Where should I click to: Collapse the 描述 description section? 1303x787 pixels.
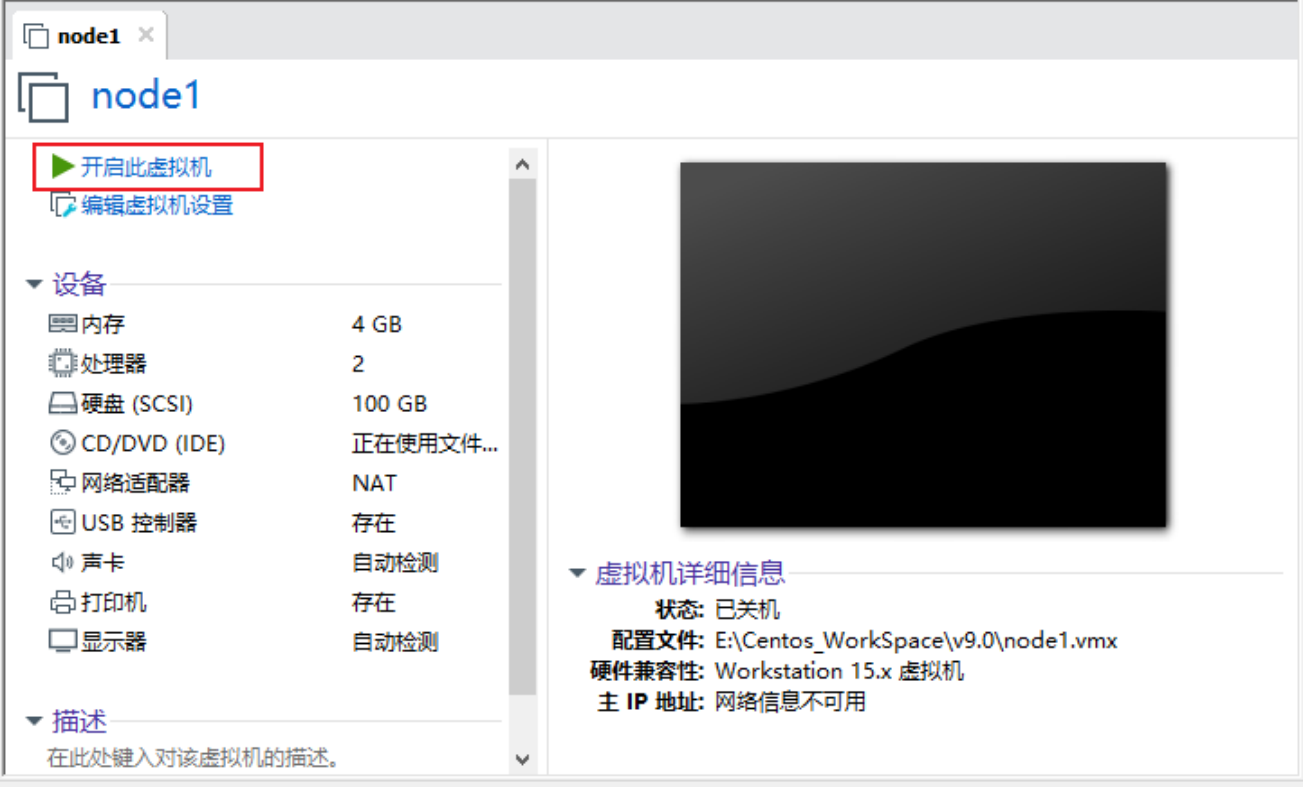[x=34, y=721]
